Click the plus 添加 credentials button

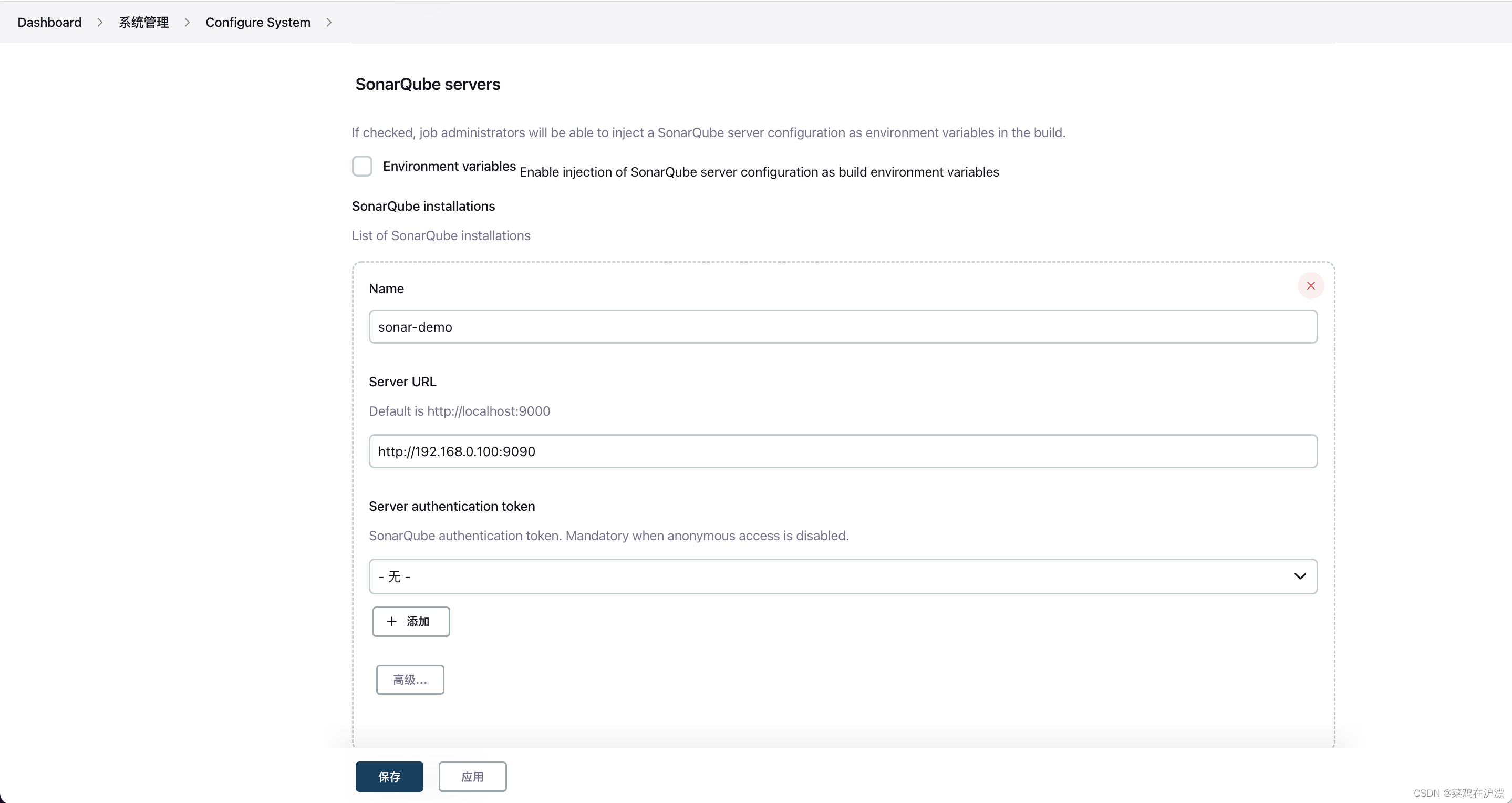(x=411, y=622)
